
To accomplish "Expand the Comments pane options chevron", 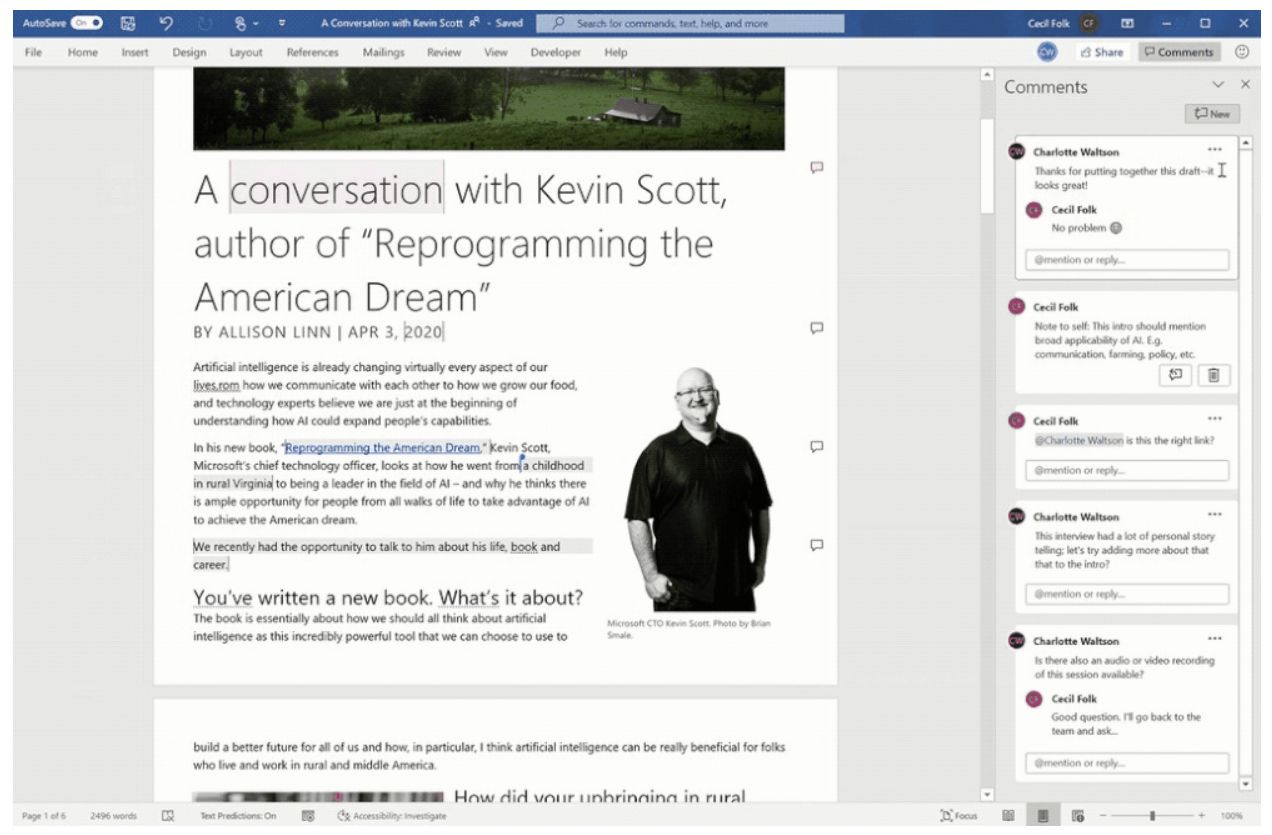I will (1218, 86).
